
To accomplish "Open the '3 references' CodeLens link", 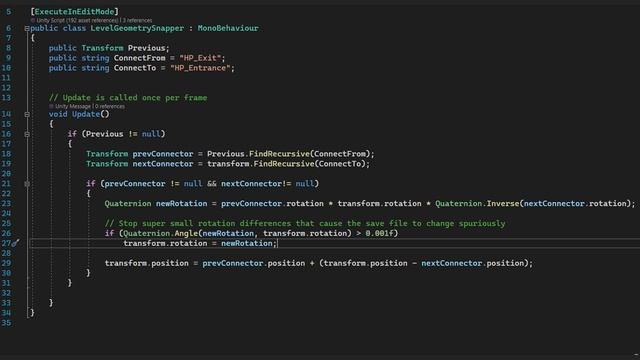I will pos(137,20).
